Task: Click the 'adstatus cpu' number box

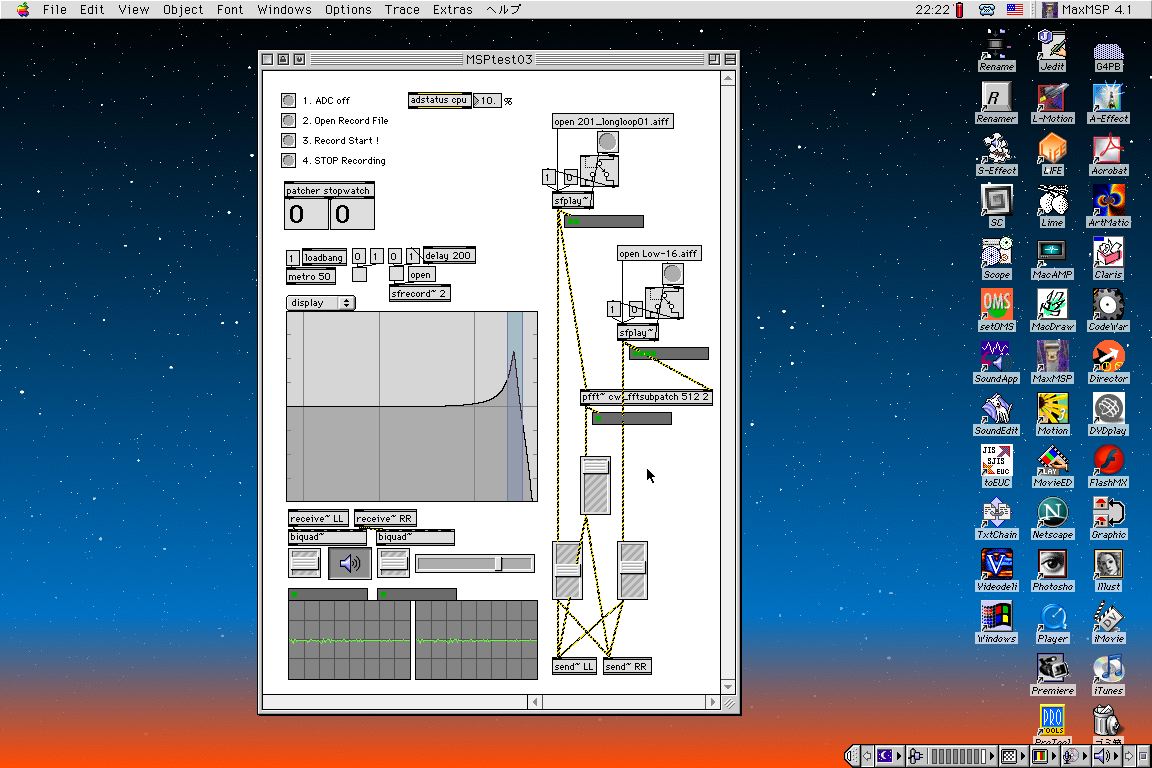Action: click(487, 100)
